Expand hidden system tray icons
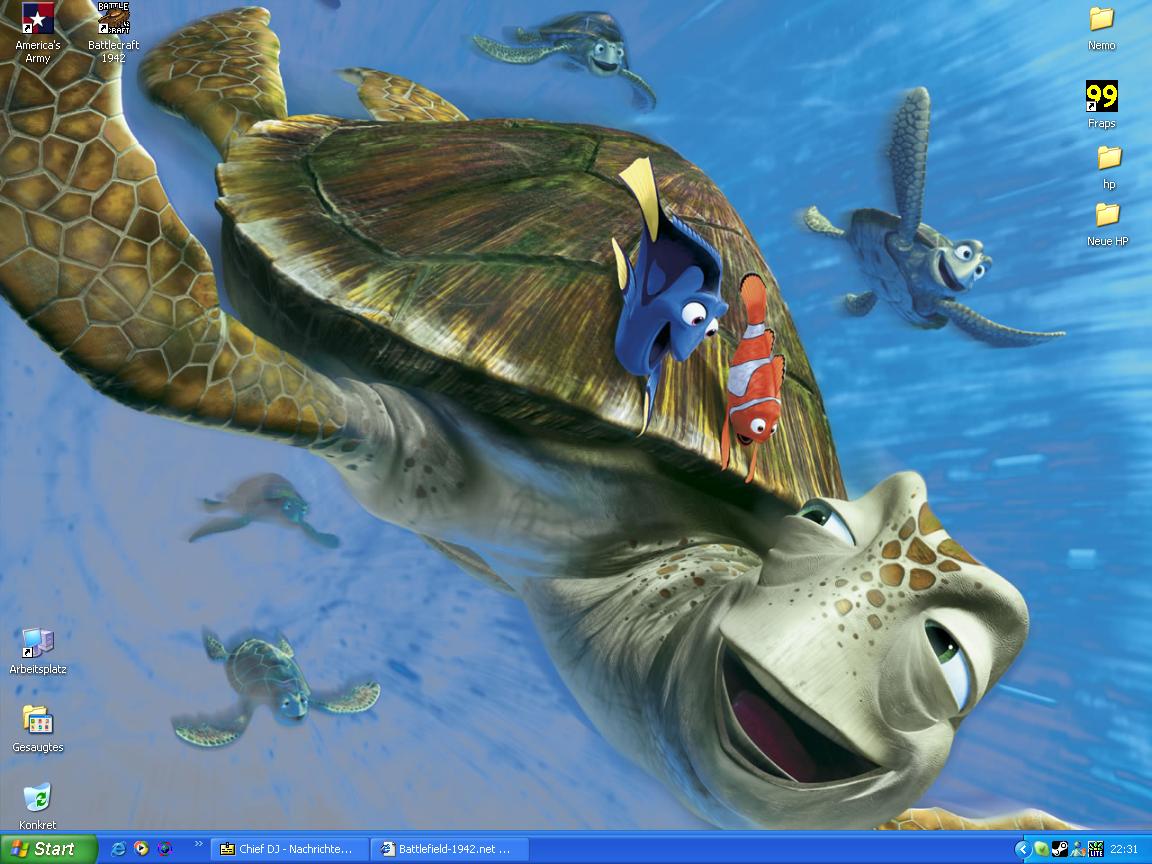The height and width of the screenshot is (864, 1152). tap(1021, 849)
